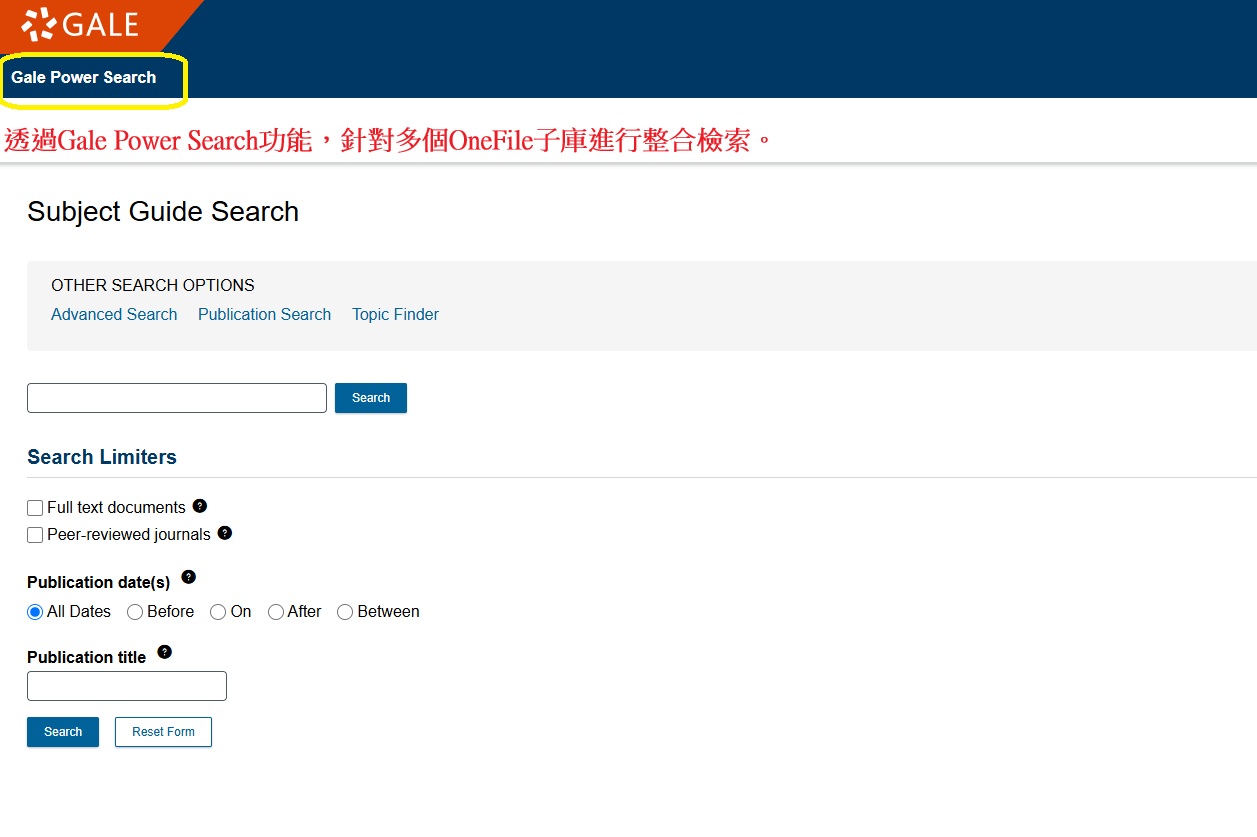Select the On date option
The width and height of the screenshot is (1257, 837).
click(x=218, y=612)
